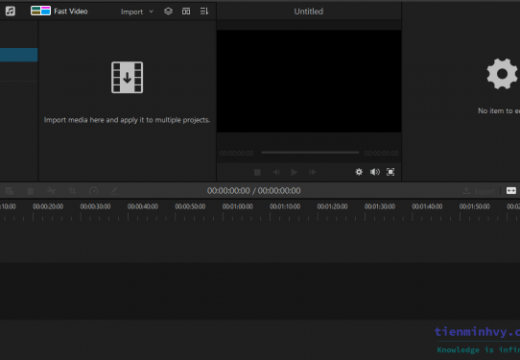520x360 pixels.
Task: Jump to 00:00:30:00 on timeline ruler
Action: pyautogui.click(x=95, y=207)
